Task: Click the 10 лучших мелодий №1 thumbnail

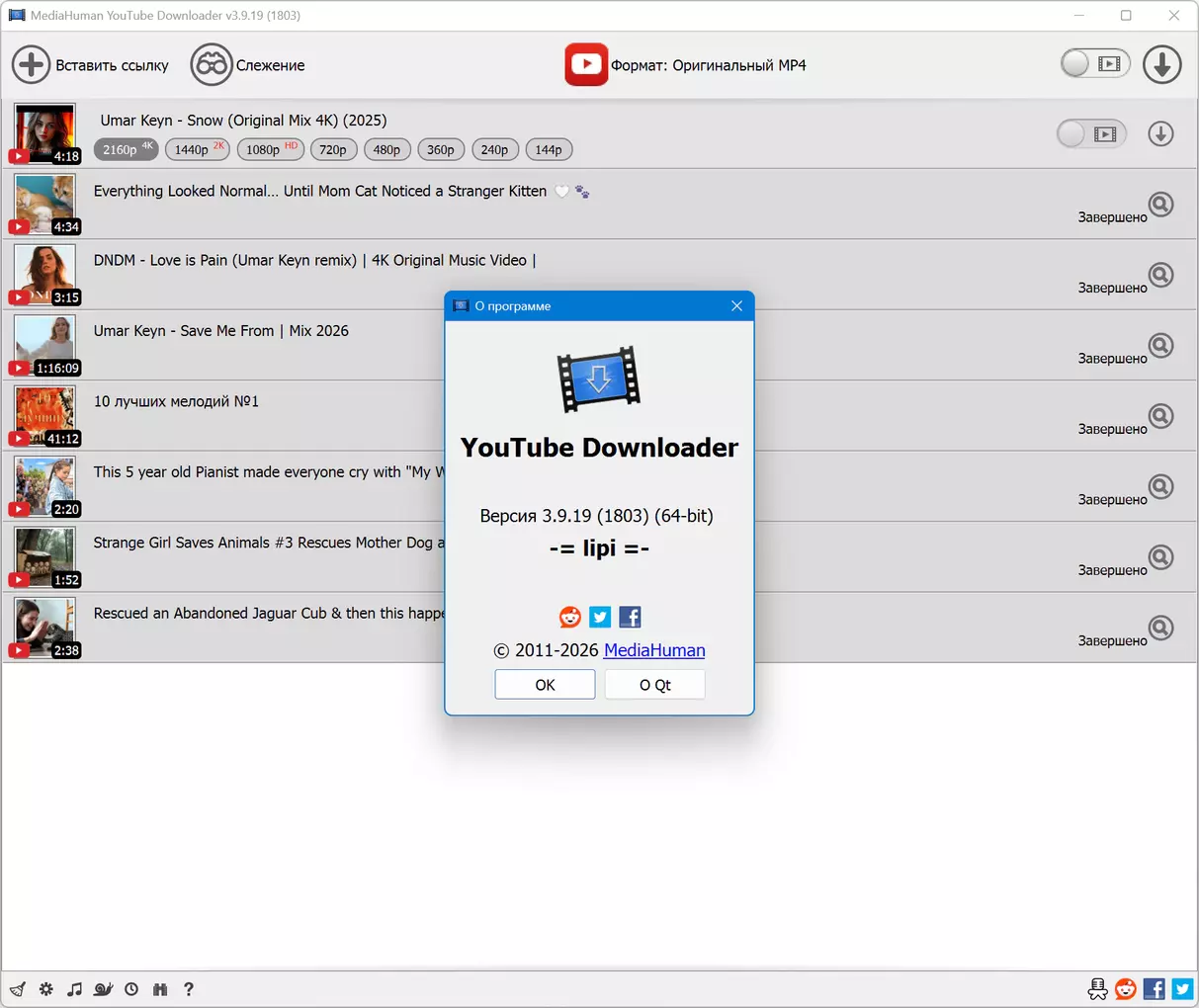Action: tap(45, 416)
